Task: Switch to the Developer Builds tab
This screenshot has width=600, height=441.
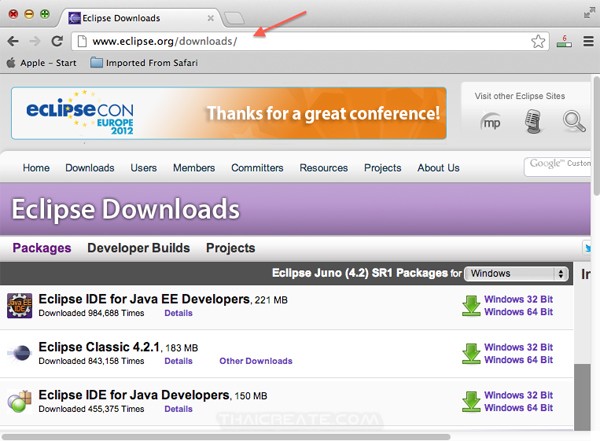Action: 139,248
